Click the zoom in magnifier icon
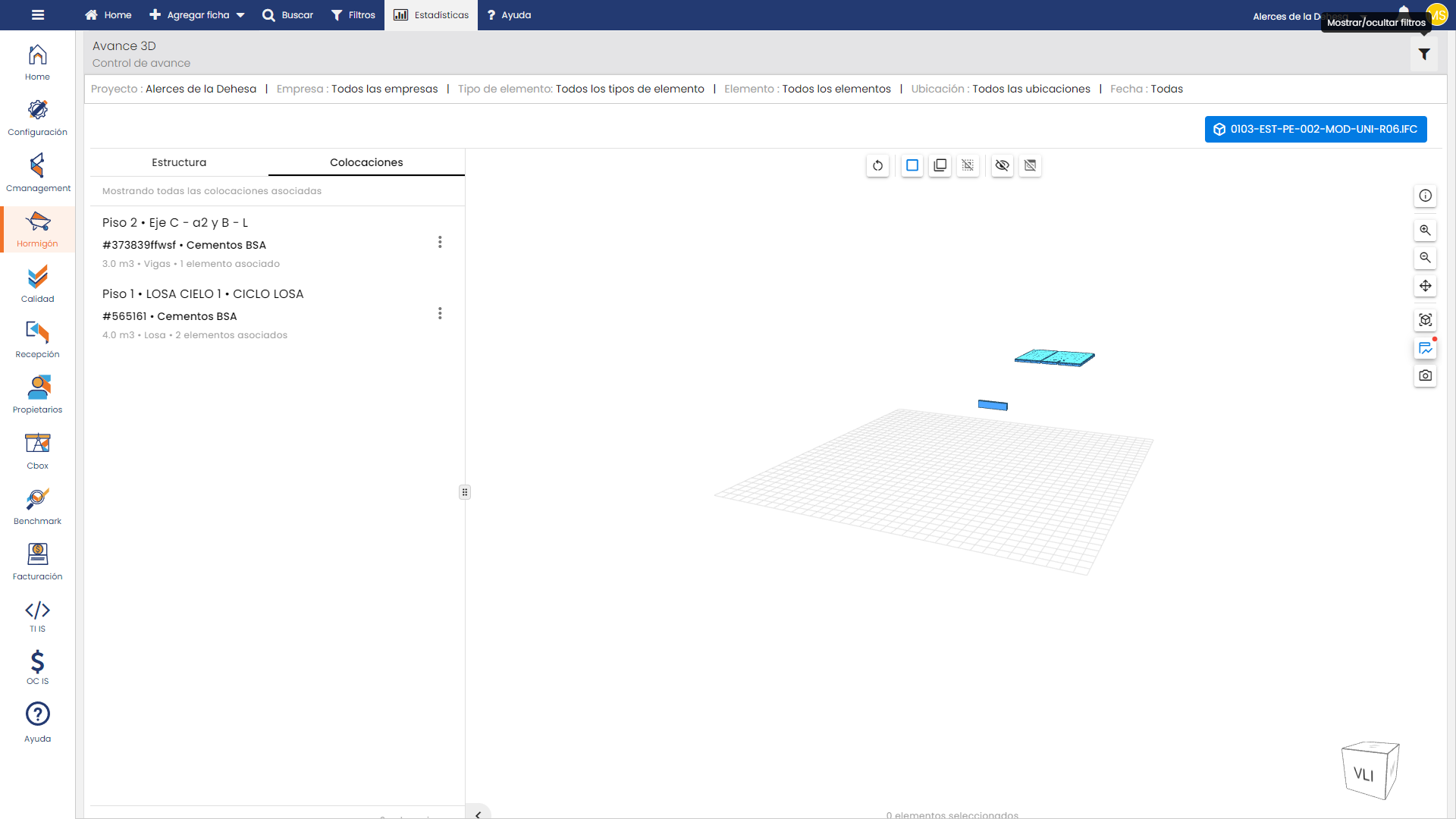 (1425, 231)
